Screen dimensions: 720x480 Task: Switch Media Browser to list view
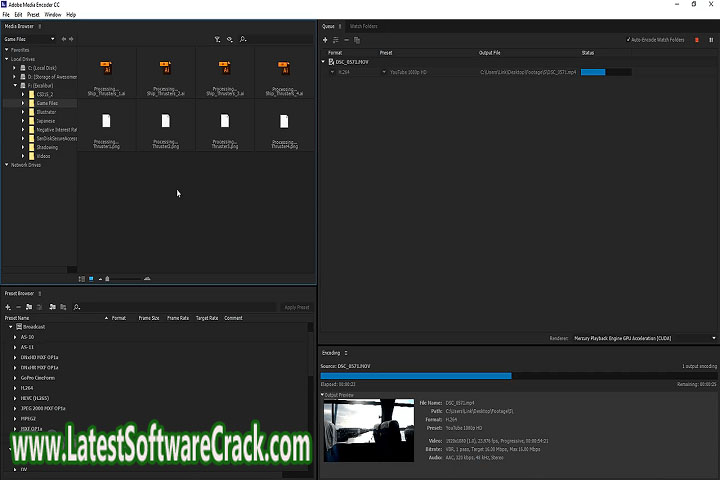point(80,278)
